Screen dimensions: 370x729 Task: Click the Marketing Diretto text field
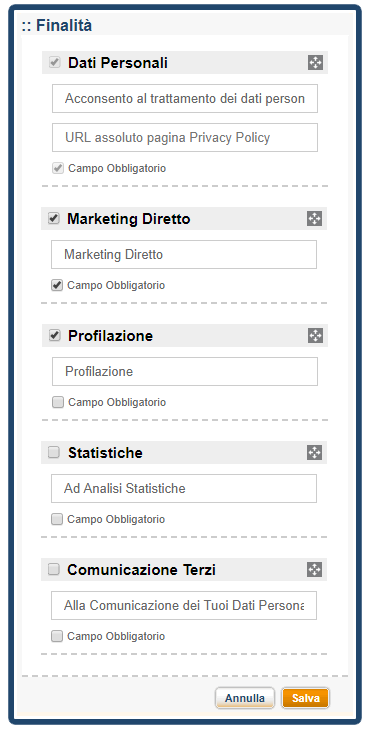pyautogui.click(x=184, y=254)
